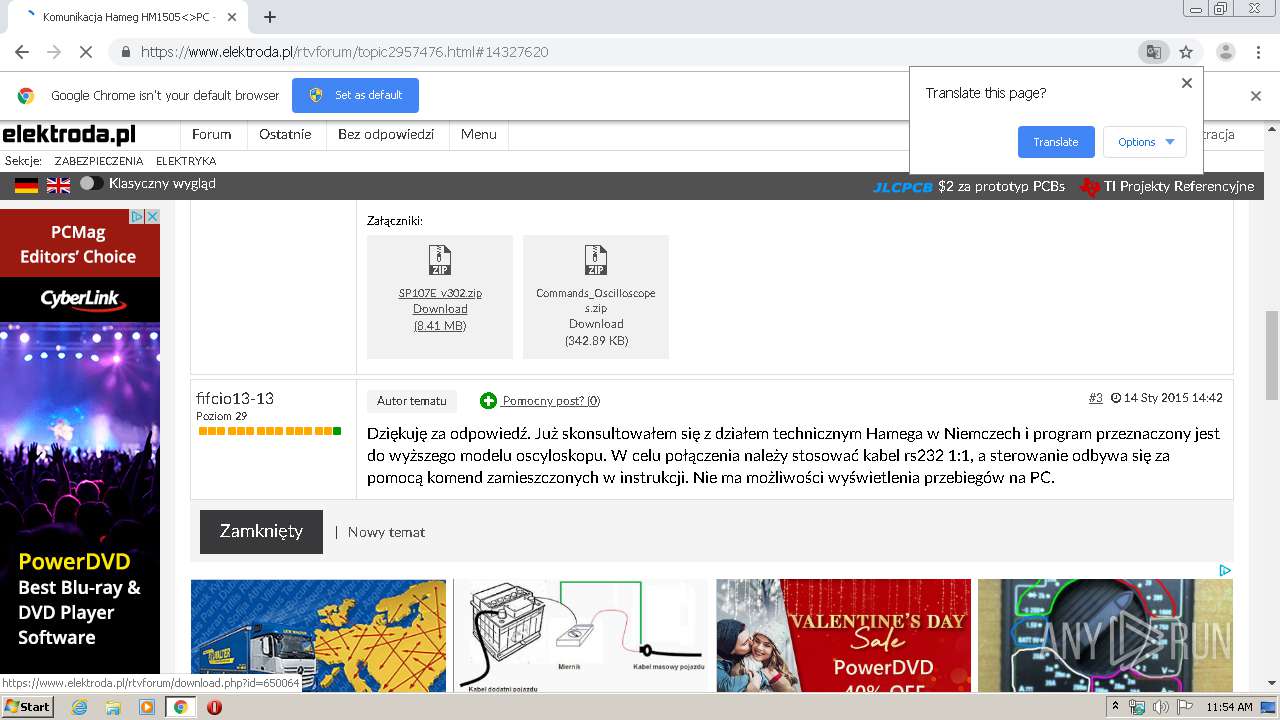1280x720 pixels.
Task: Open the AdChoices icon on left ad
Action: coord(138,216)
